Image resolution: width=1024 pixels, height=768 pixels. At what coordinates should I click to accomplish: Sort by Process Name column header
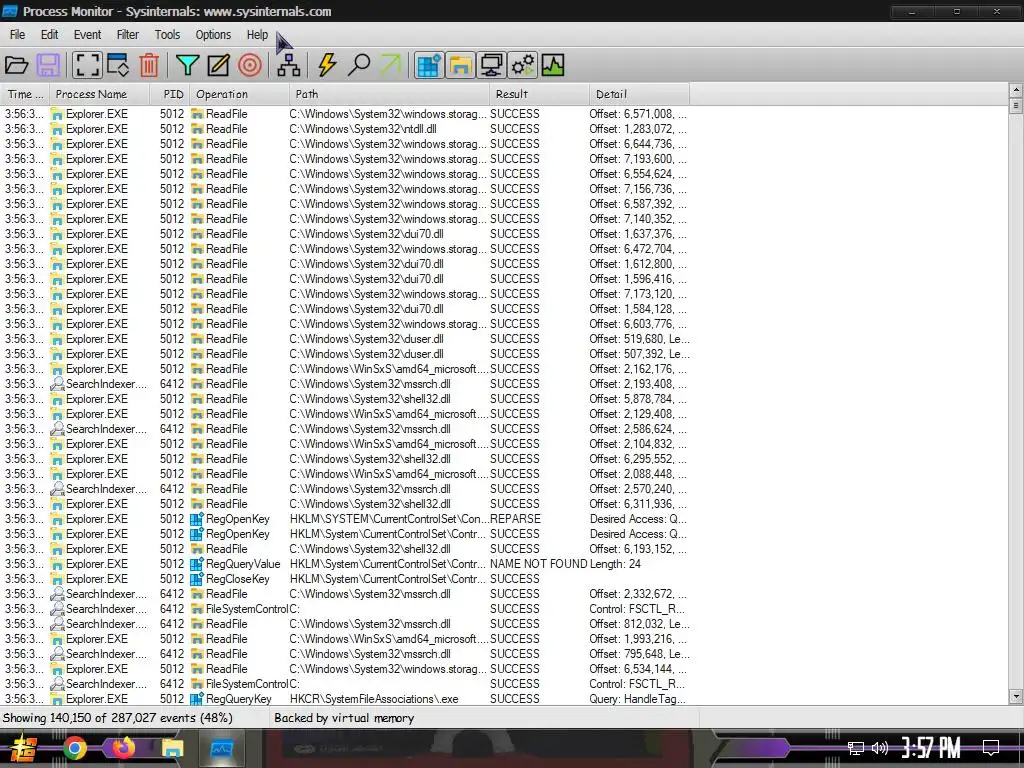click(x=99, y=94)
